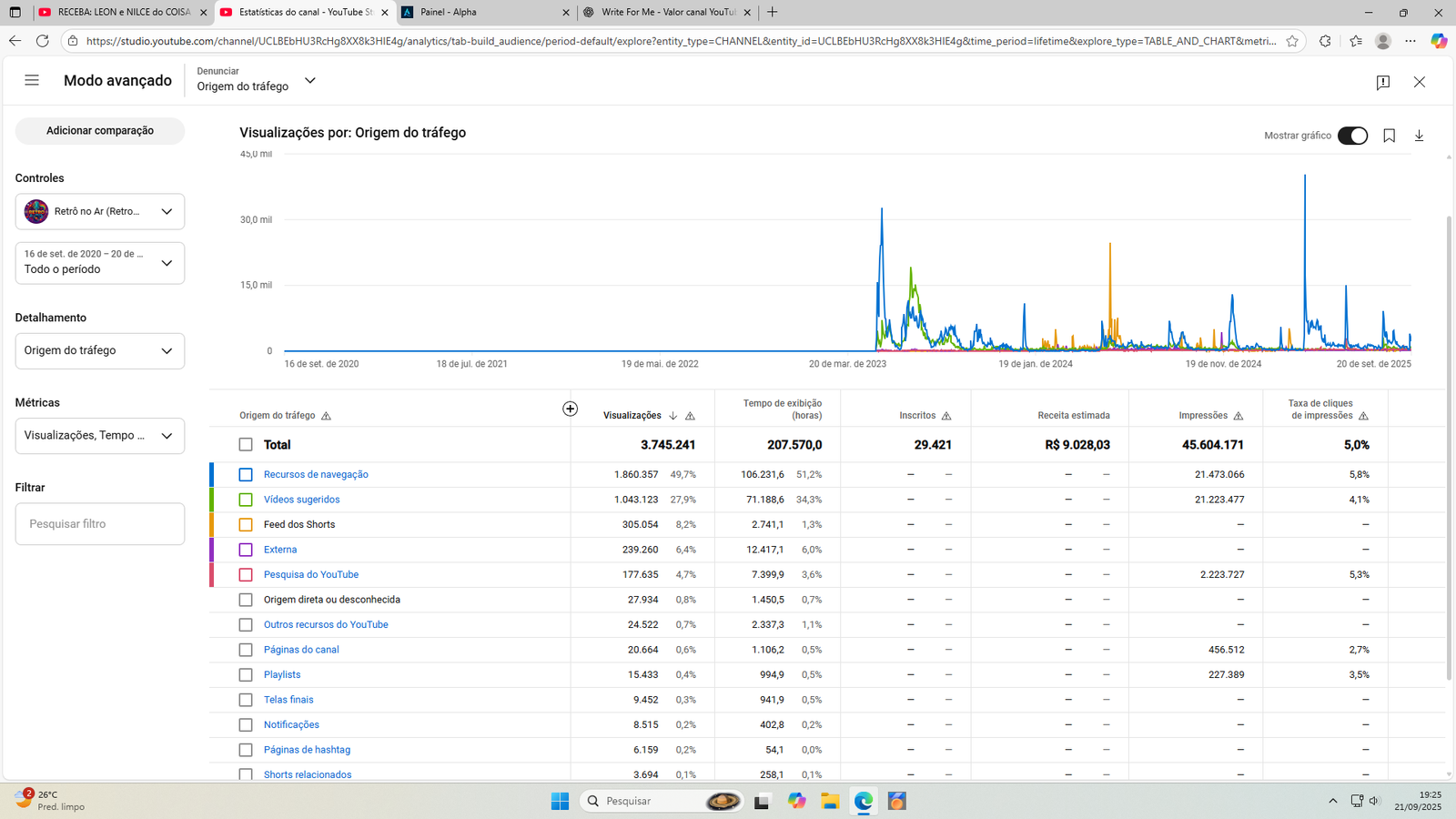Open File Explorer from taskbar

click(829, 801)
